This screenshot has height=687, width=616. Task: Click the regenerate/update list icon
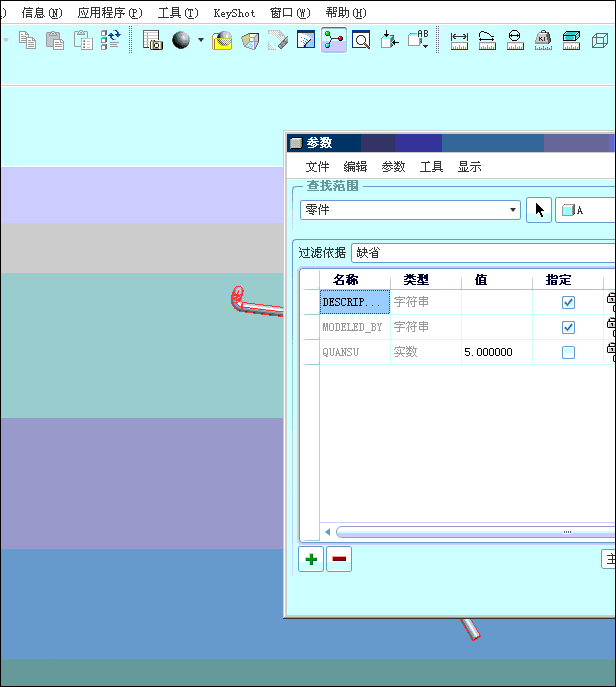point(111,40)
